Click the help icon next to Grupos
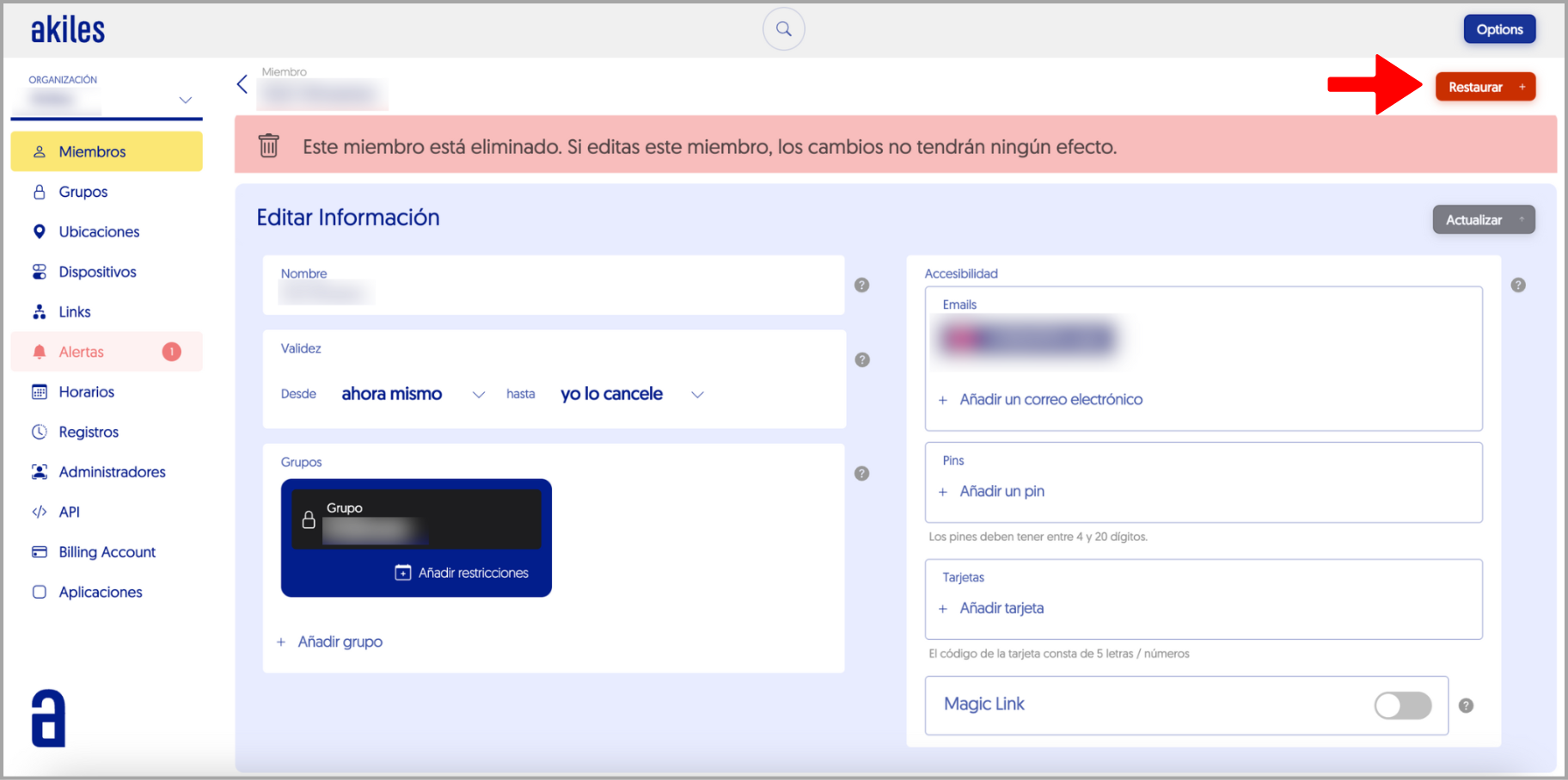Screen dimensions: 1568x780 click(x=861, y=473)
